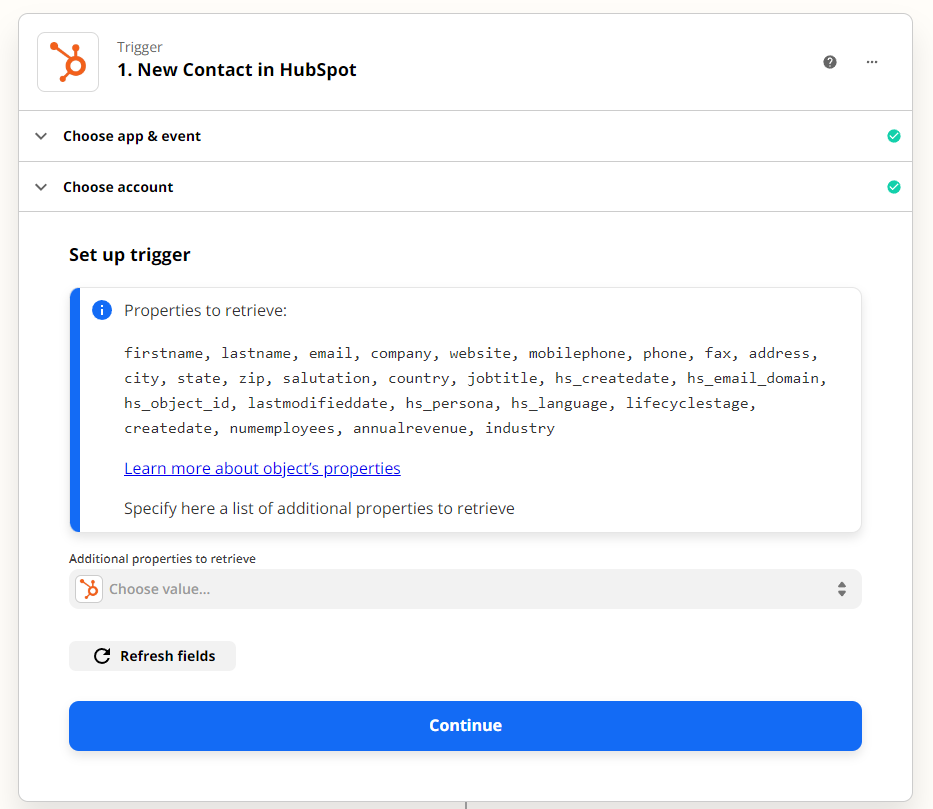
Task: Click the Properties to retrieve: label
Action: 205,311
